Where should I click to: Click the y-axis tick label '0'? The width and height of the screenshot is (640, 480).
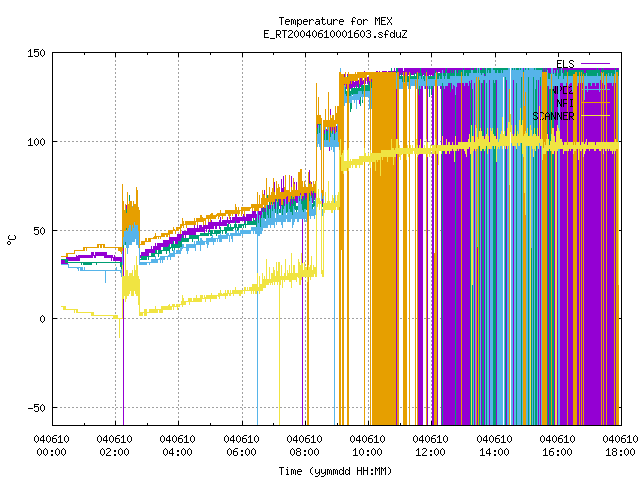tap(42, 319)
